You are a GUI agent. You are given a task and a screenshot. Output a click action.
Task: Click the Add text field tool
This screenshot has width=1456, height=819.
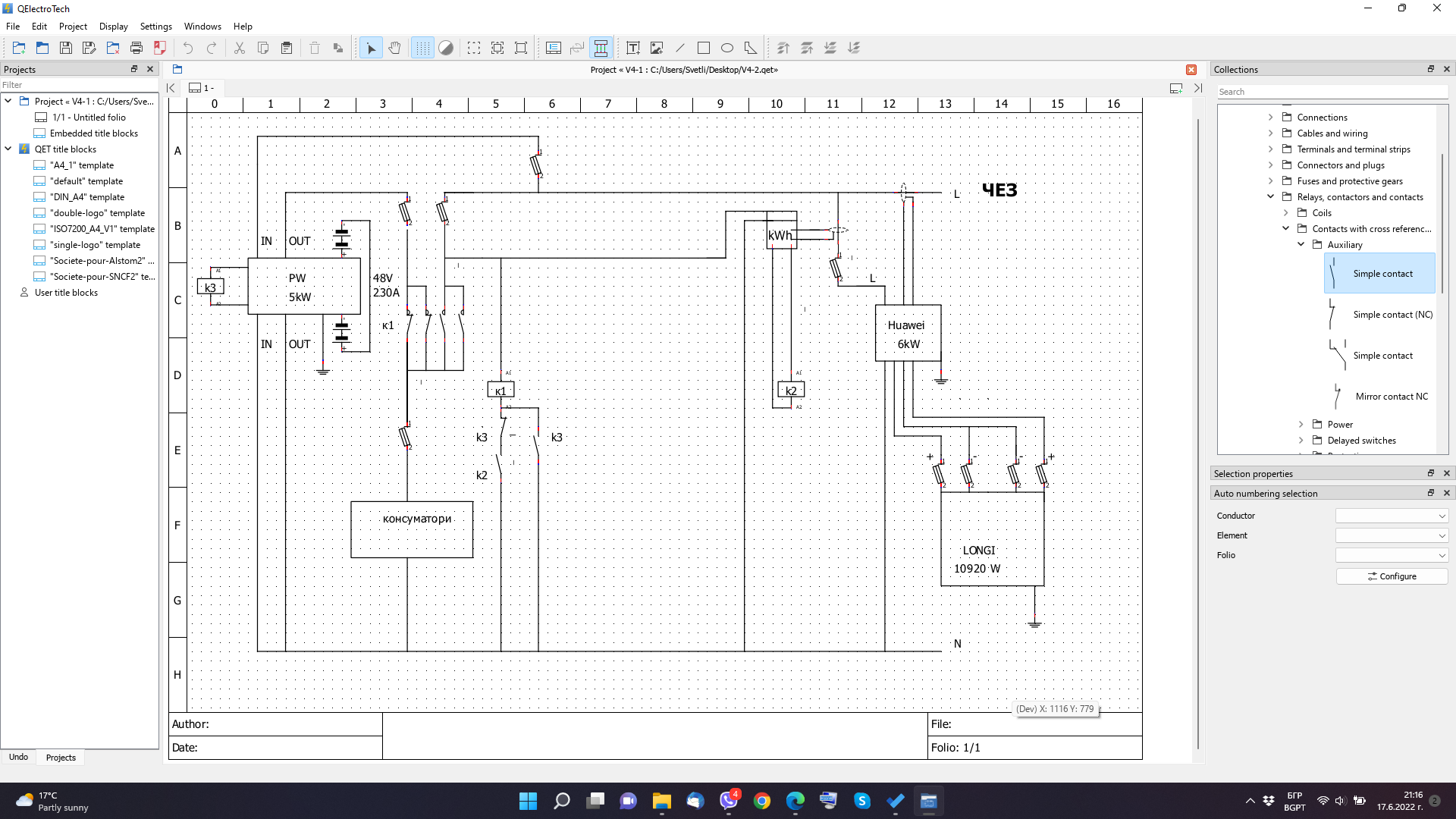point(632,48)
